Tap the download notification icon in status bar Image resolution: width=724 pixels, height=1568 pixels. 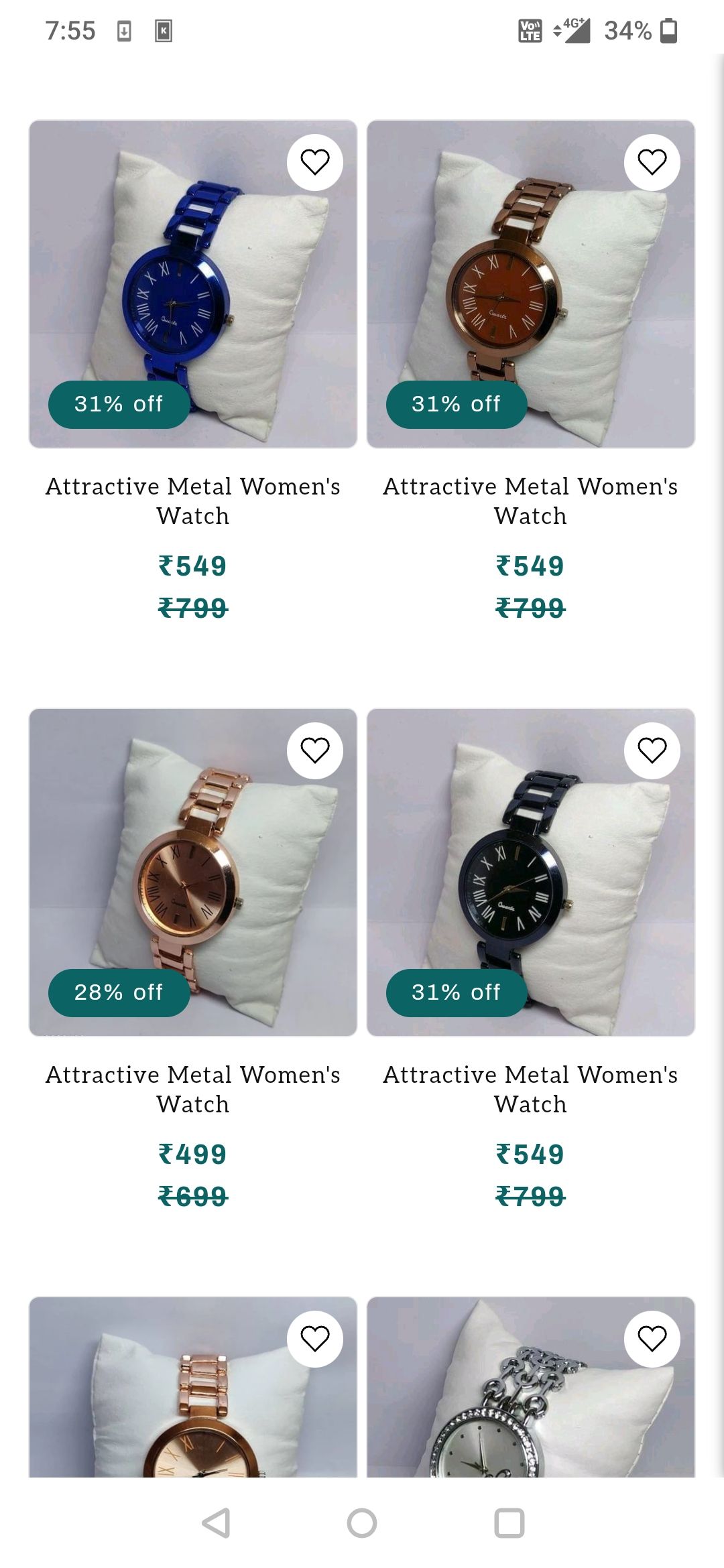click(x=124, y=31)
